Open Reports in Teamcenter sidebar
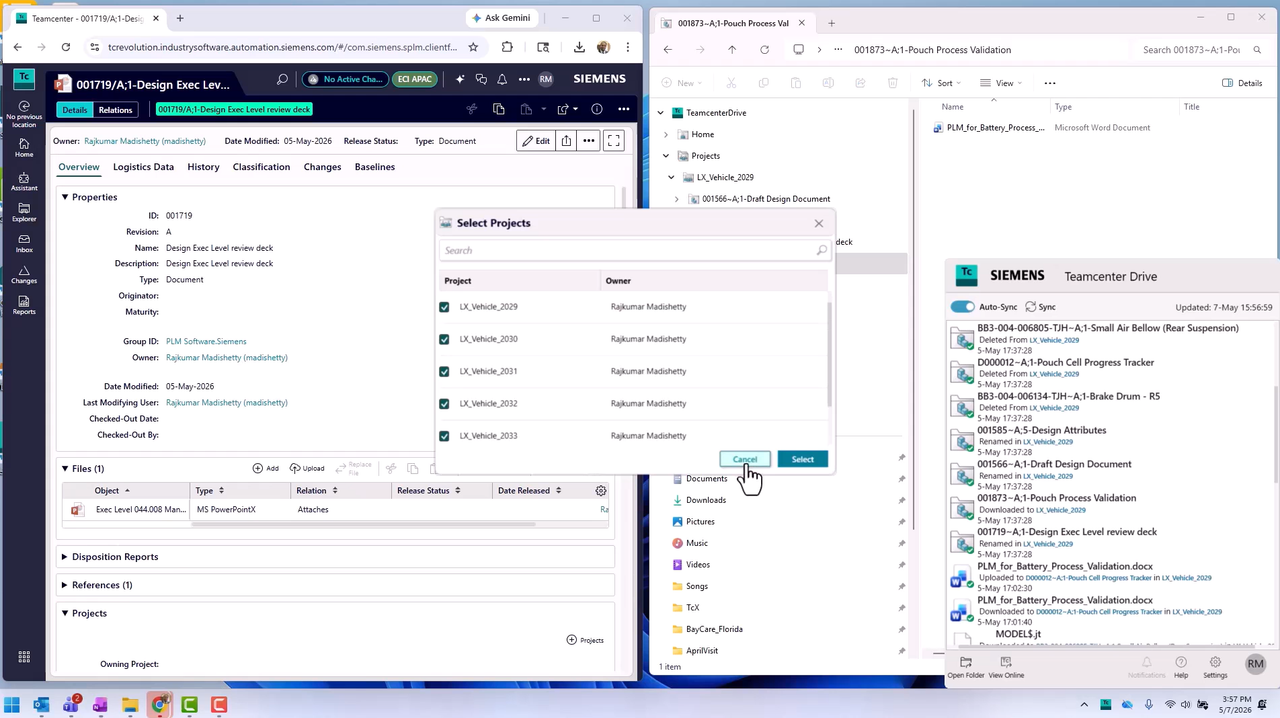 pyautogui.click(x=24, y=305)
